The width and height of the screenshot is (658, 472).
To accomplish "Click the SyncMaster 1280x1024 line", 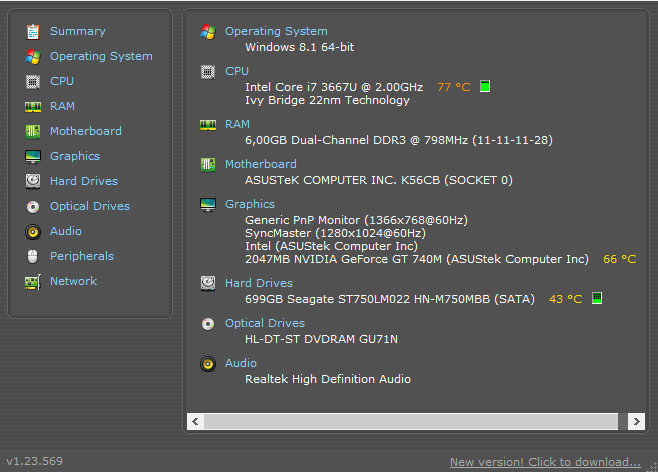I will [335, 233].
